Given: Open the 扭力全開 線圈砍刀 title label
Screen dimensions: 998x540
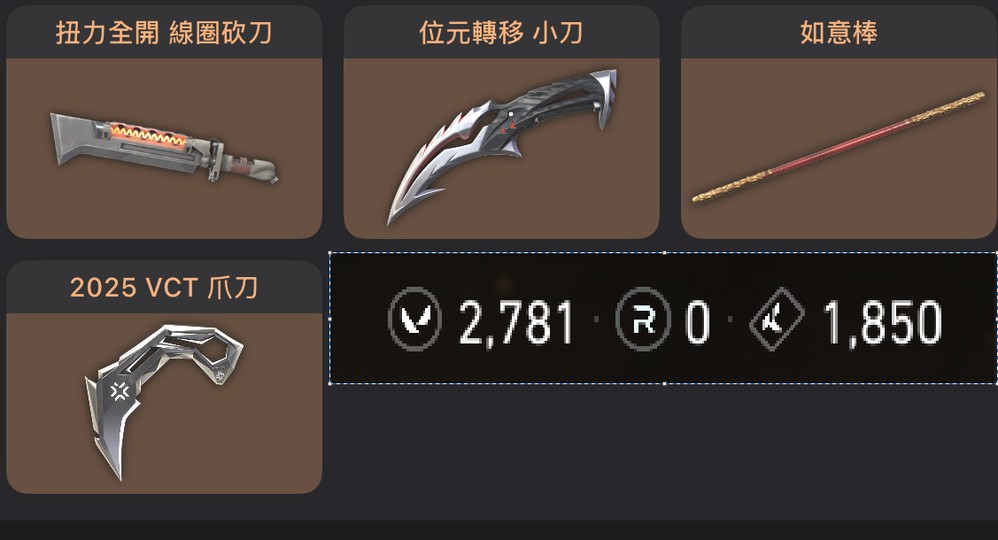Looking at the screenshot, I should pyautogui.click(x=164, y=32).
